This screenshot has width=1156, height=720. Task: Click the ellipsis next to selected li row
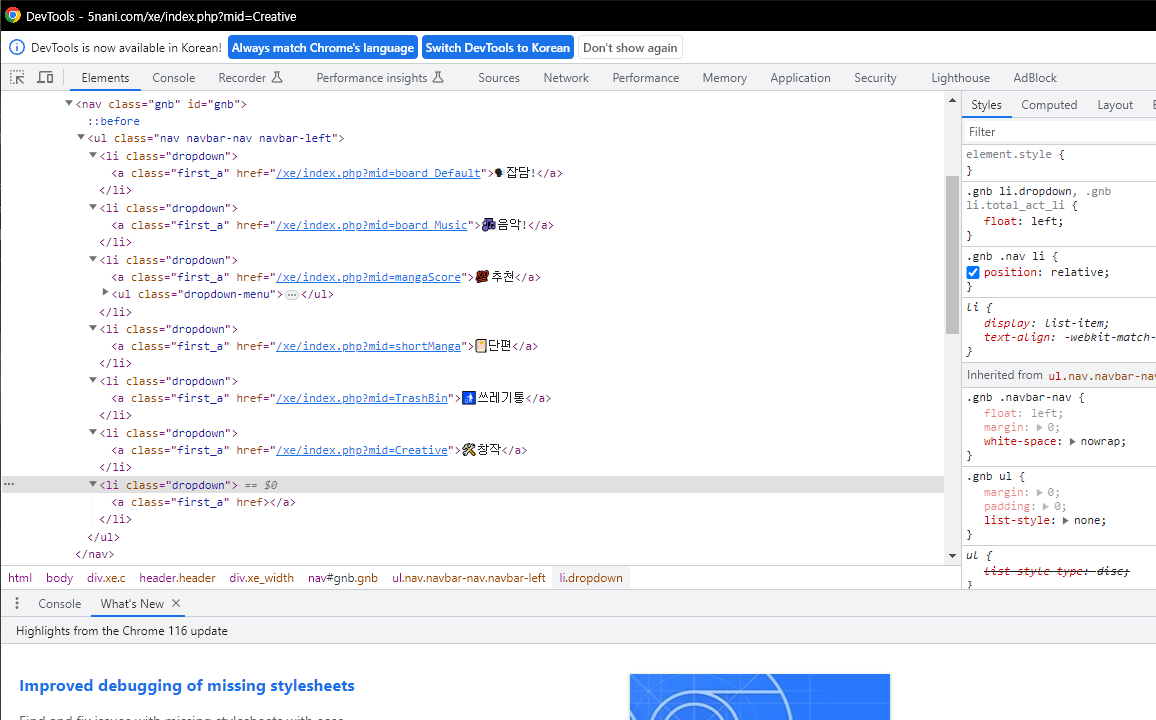click(x=9, y=484)
